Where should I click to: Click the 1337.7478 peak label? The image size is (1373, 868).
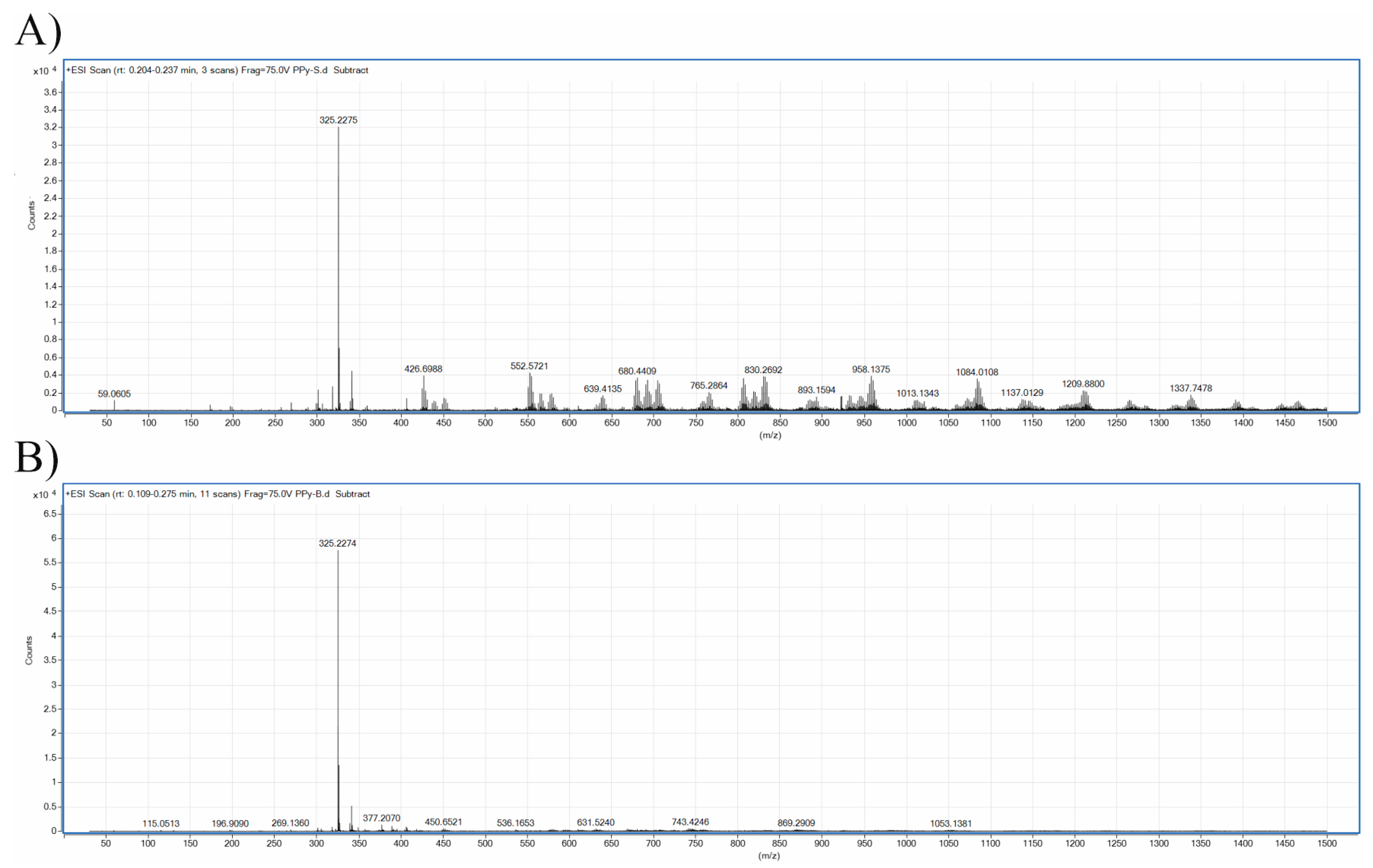point(1191,388)
